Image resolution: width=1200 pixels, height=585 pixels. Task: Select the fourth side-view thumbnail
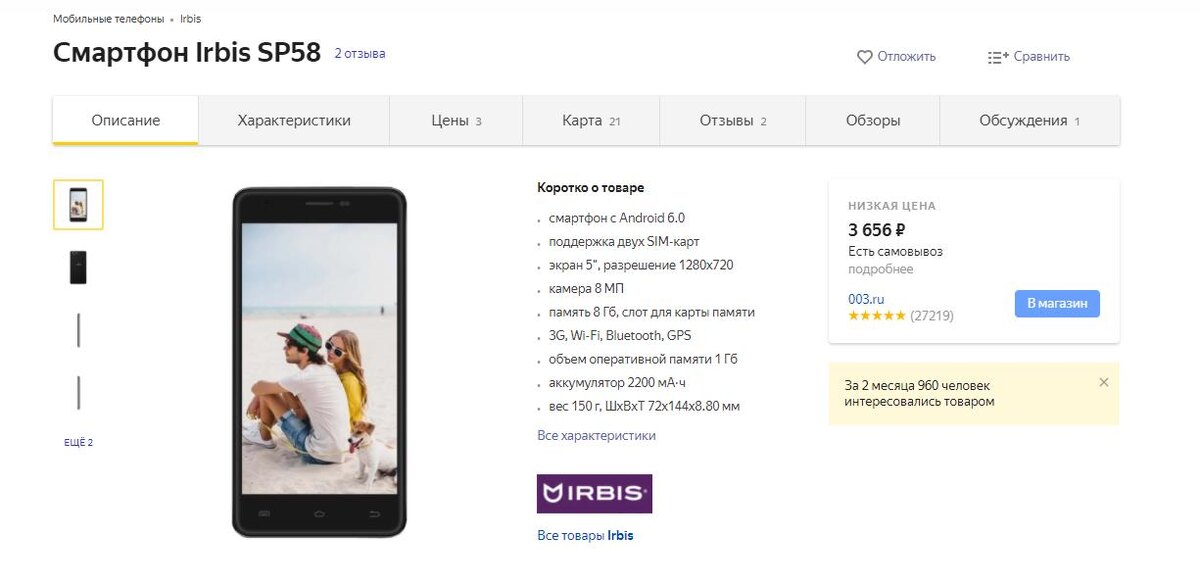[x=78, y=392]
